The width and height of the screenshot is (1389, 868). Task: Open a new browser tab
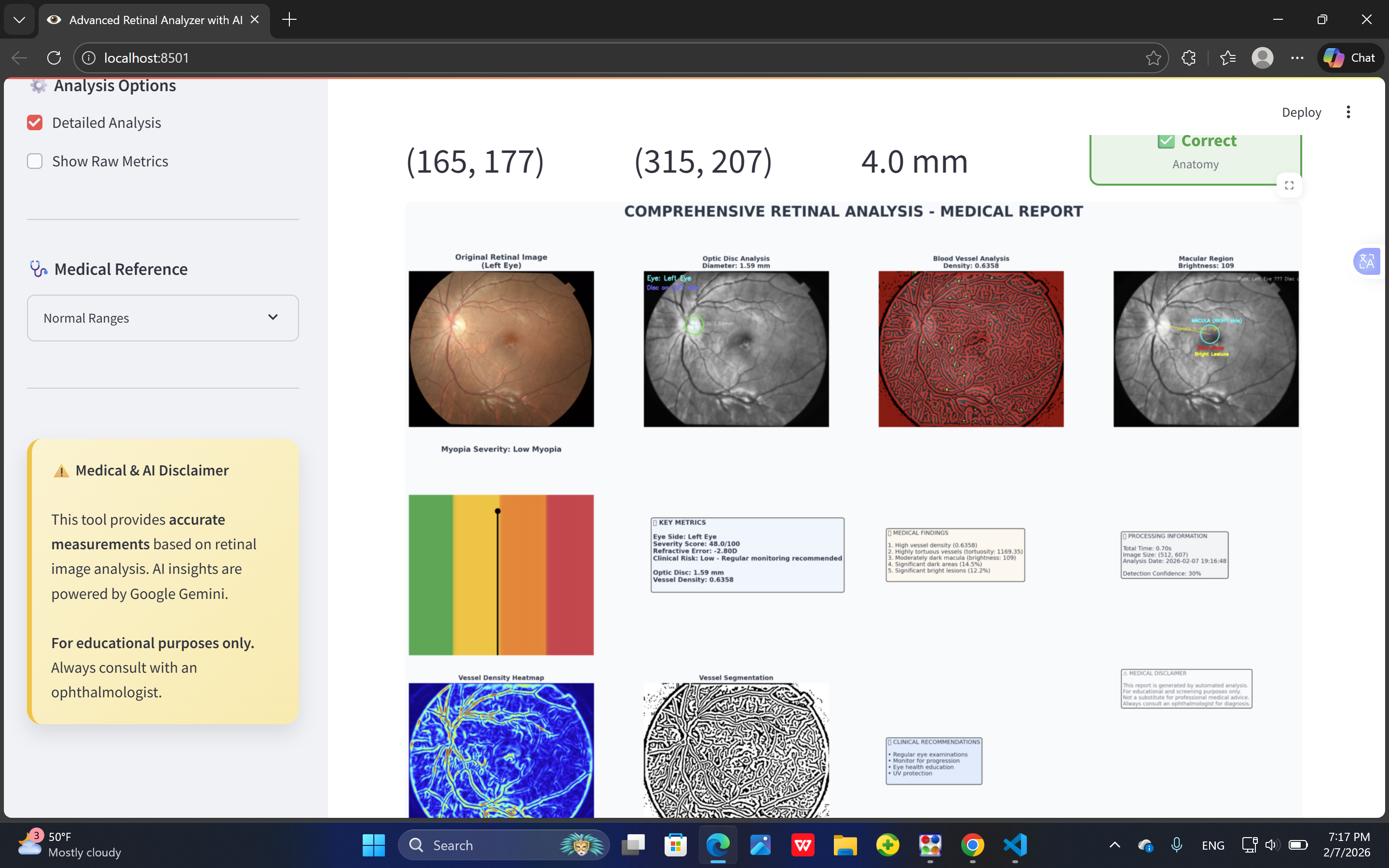point(289,20)
